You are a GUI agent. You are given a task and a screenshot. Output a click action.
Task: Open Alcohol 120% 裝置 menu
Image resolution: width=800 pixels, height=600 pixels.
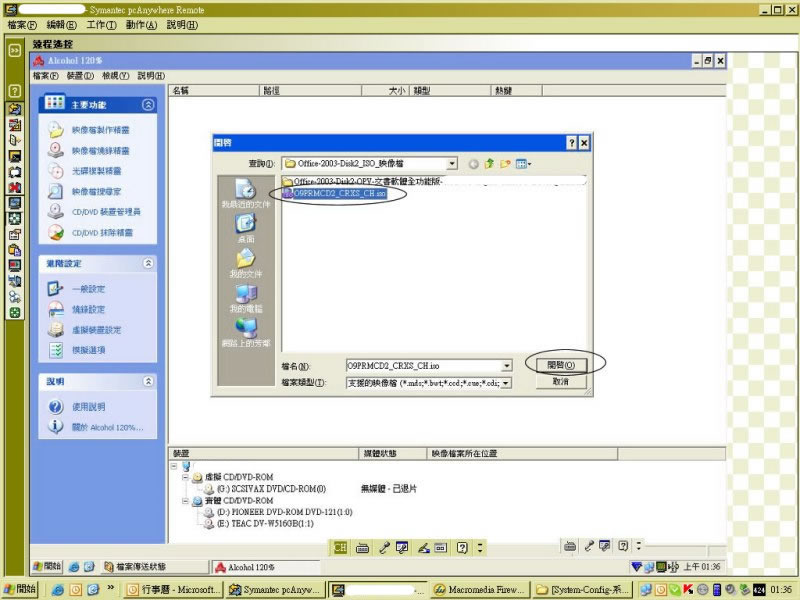click(x=80, y=76)
